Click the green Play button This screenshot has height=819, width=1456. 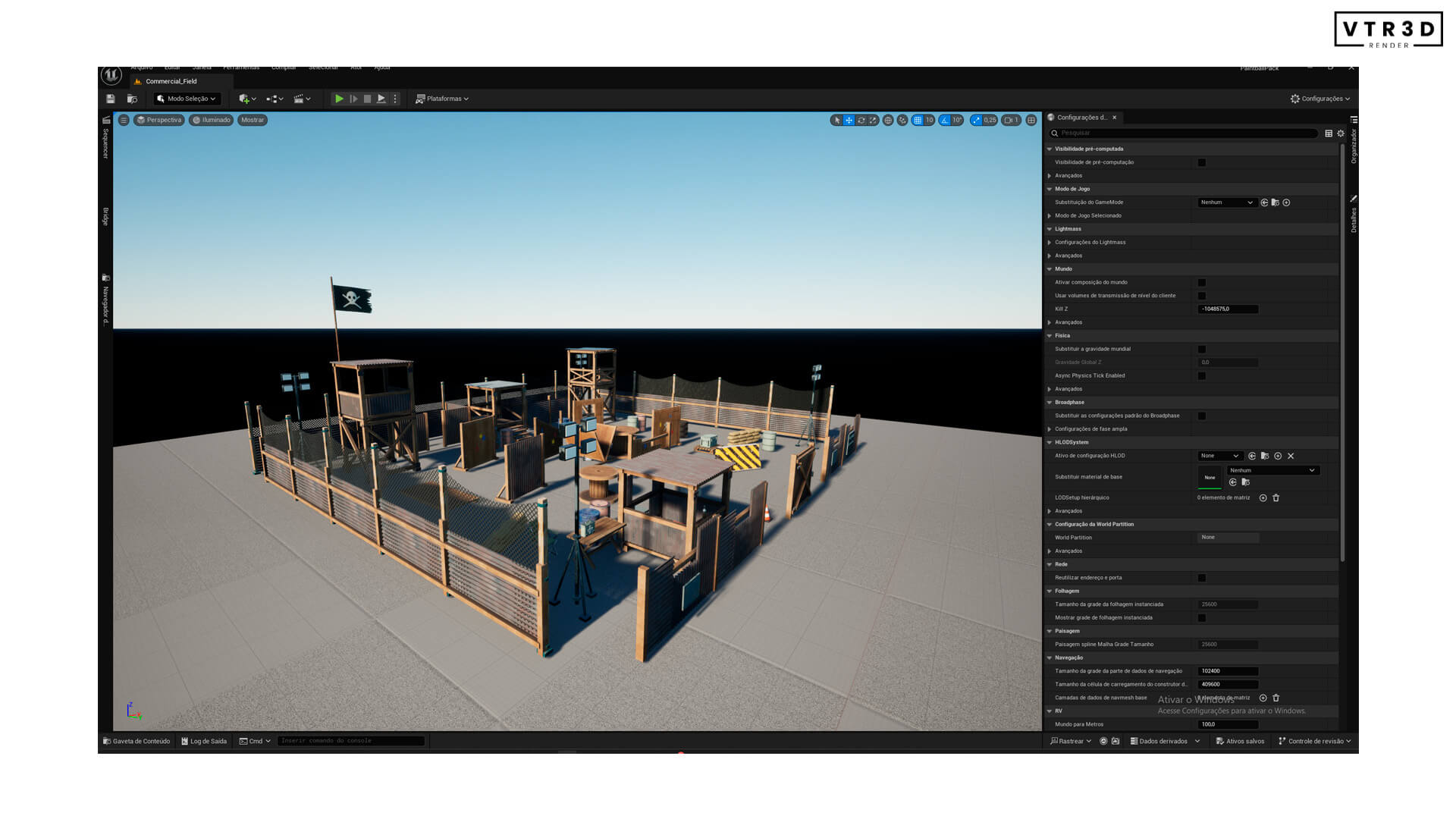pos(339,99)
